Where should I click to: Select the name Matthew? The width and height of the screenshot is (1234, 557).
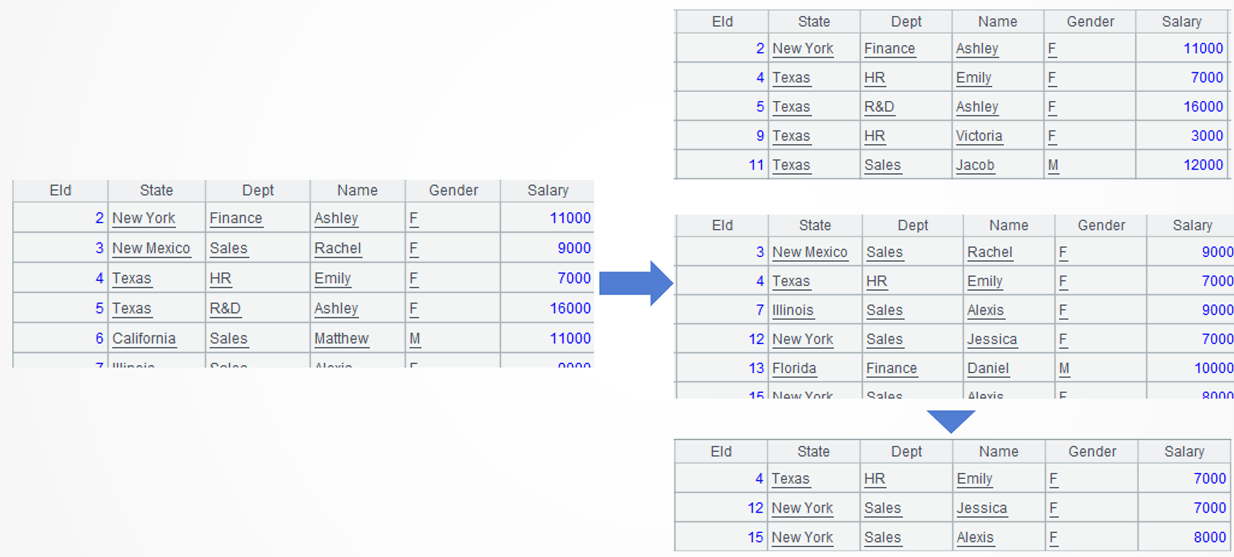pyautogui.click(x=341, y=338)
